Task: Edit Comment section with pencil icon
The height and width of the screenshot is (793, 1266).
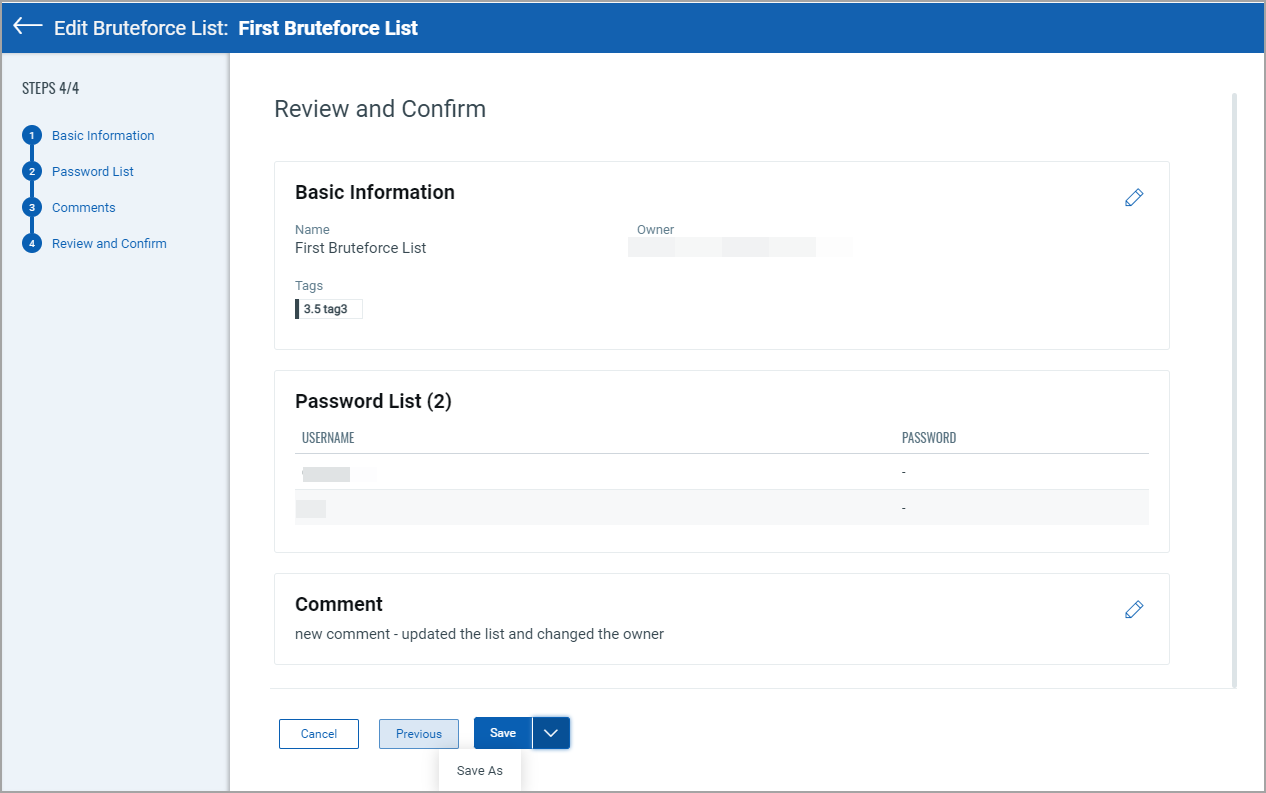Action: (1133, 610)
